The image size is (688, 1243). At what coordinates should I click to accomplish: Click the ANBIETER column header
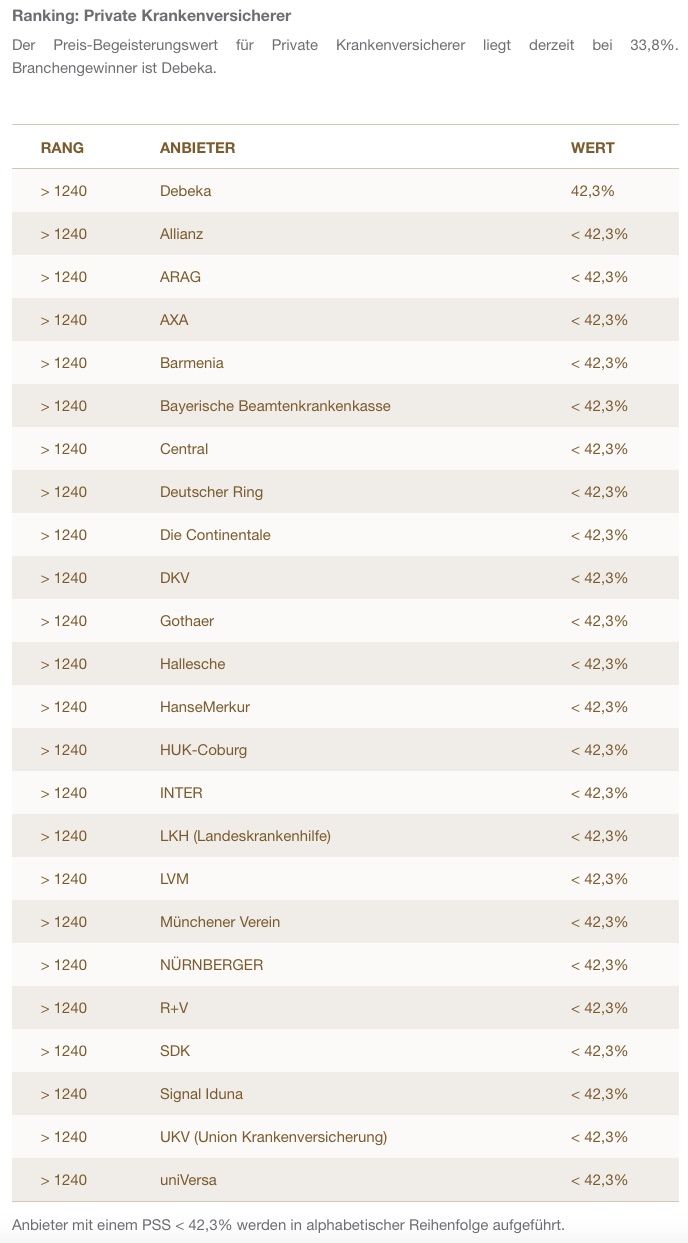click(197, 148)
